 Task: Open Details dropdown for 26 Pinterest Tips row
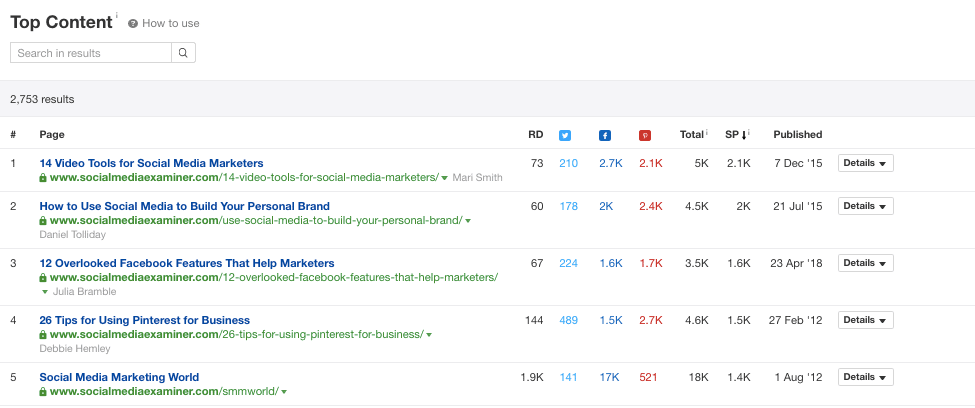point(865,320)
